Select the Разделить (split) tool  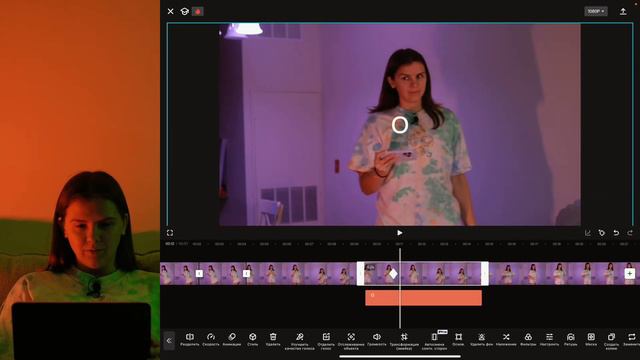coord(190,340)
